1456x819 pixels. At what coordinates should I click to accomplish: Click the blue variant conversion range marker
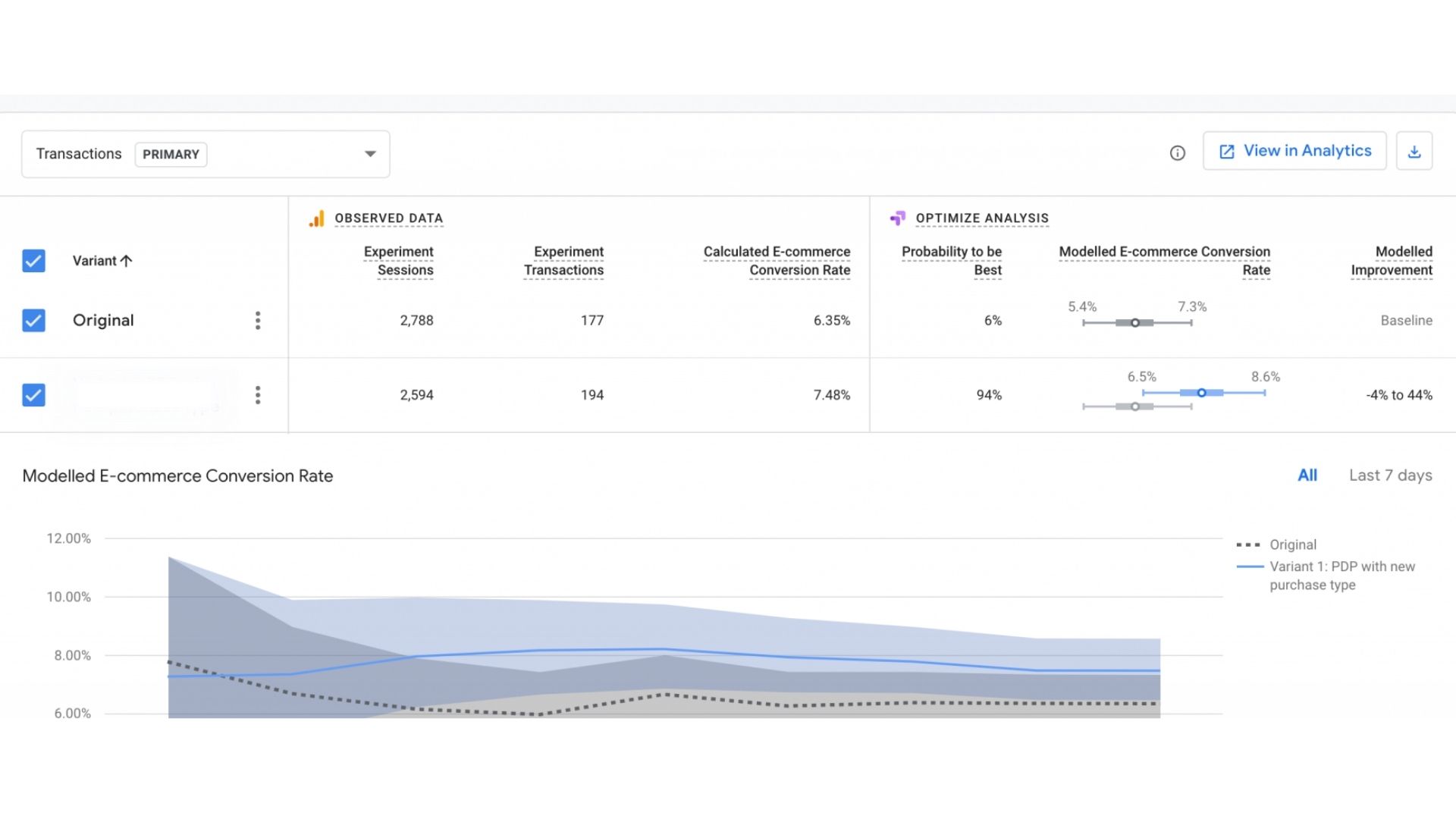1201,393
